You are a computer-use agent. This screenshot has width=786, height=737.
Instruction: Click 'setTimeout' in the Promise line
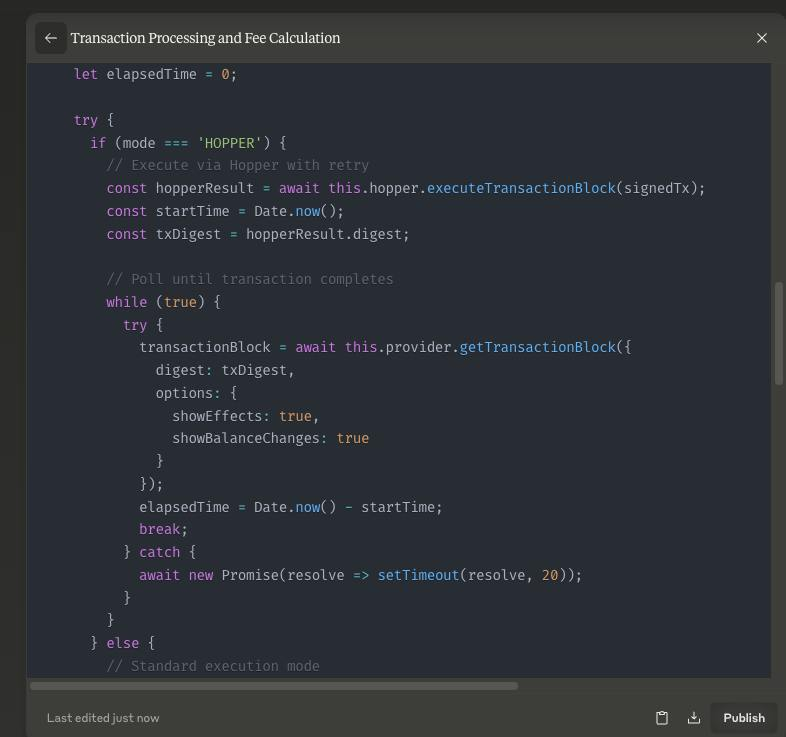[418, 575]
